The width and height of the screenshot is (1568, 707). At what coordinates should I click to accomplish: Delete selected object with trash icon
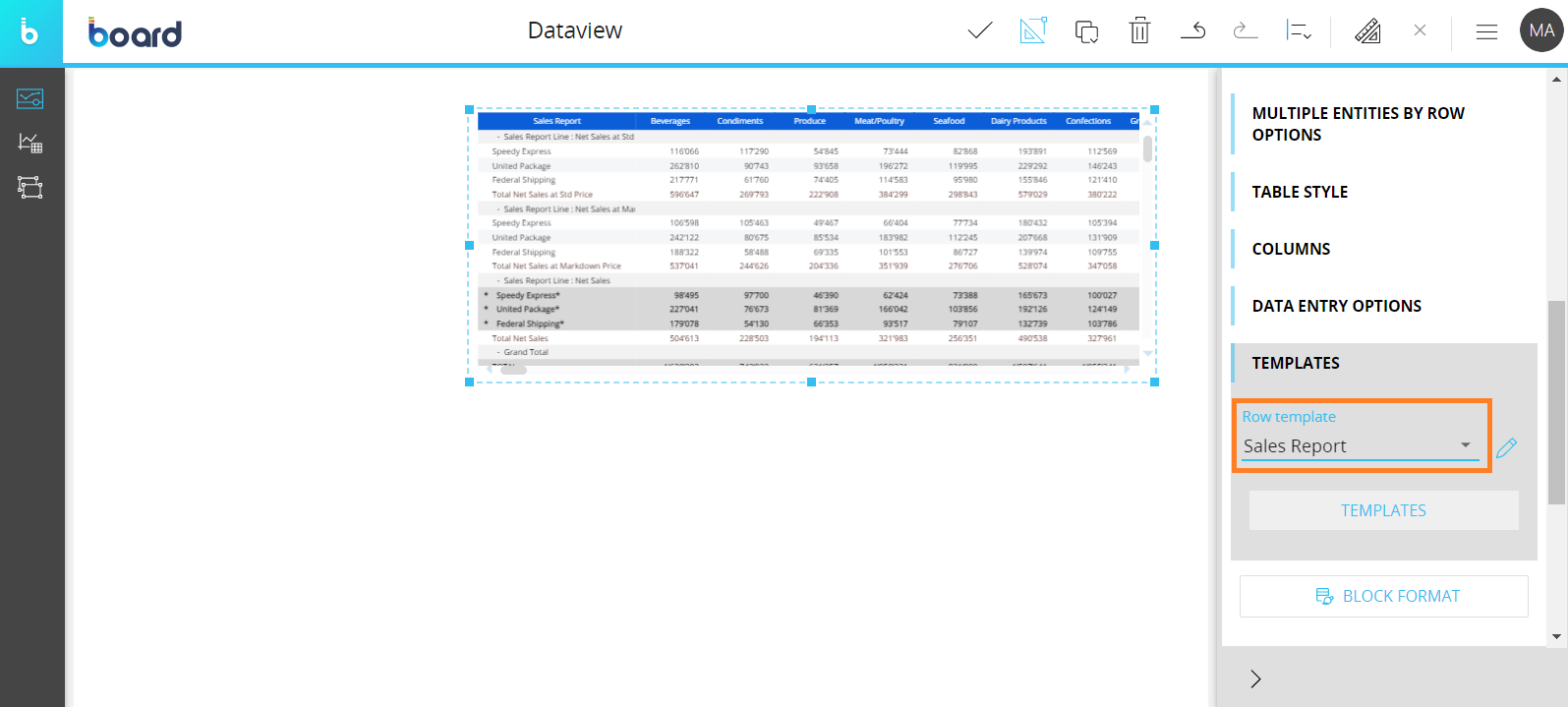(x=1139, y=31)
